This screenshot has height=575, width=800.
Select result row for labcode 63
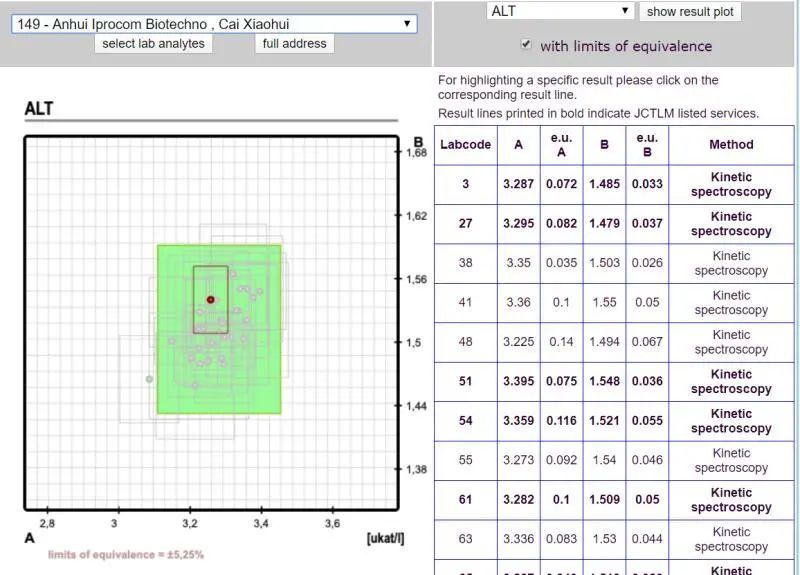(x=465, y=539)
